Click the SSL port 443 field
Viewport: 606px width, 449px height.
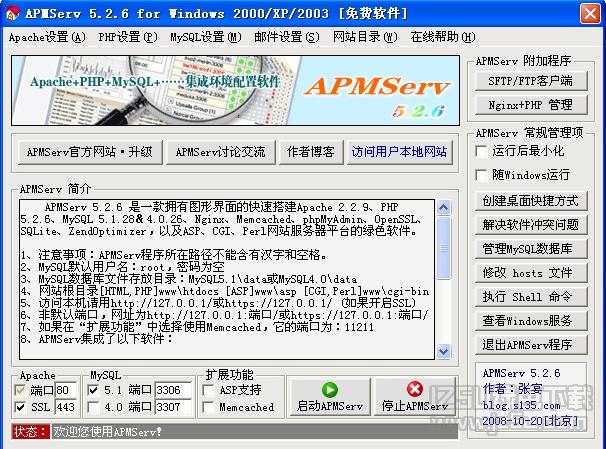tap(66, 407)
